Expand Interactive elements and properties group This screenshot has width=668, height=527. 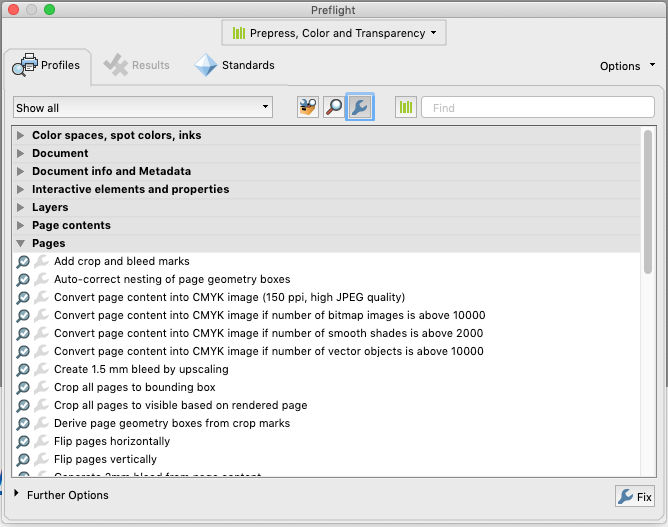(20, 189)
